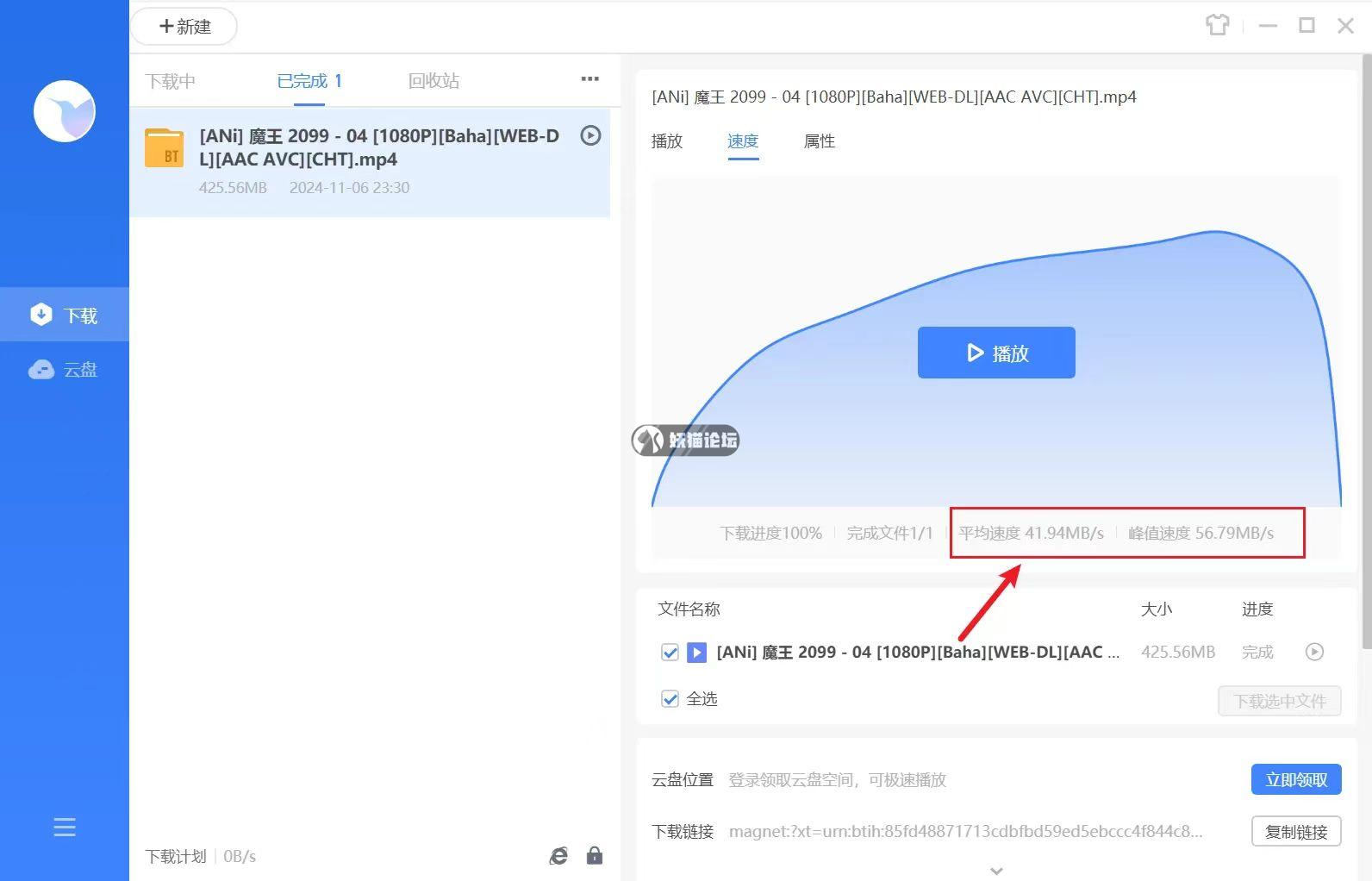The width and height of the screenshot is (1372, 881).
Task: Click the 进度 column header
Action: [x=1257, y=609]
